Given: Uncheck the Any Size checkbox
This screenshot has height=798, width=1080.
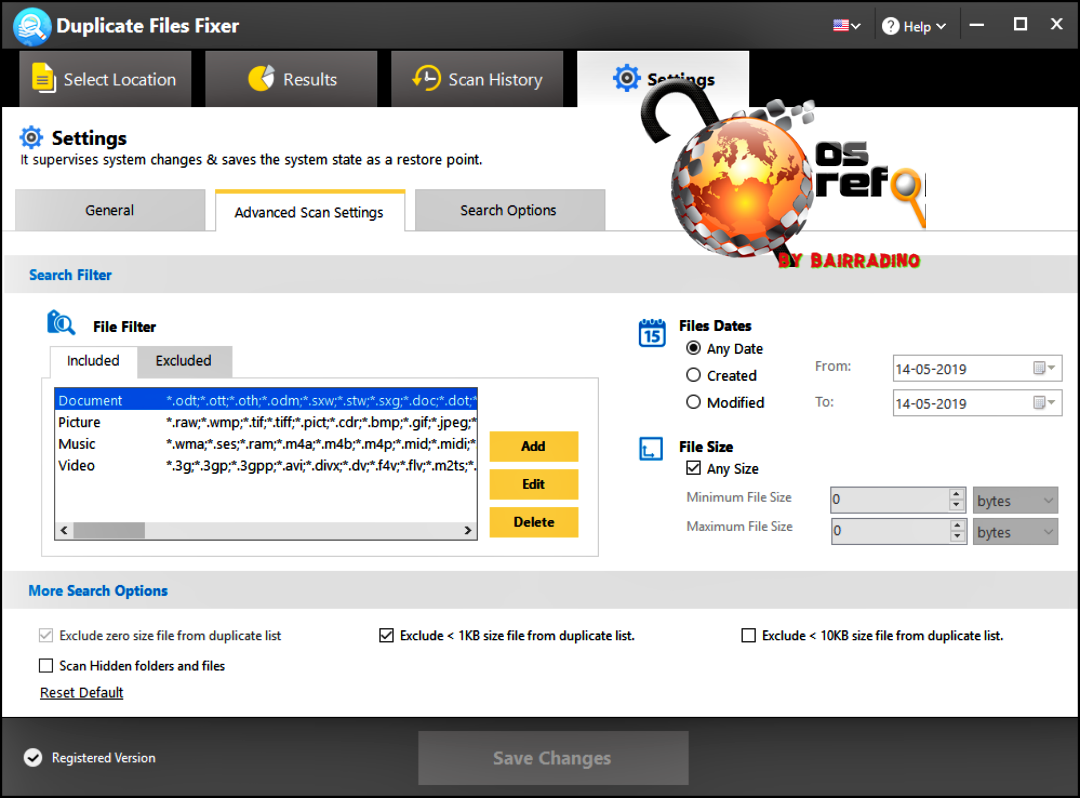Looking at the screenshot, I should (x=693, y=468).
